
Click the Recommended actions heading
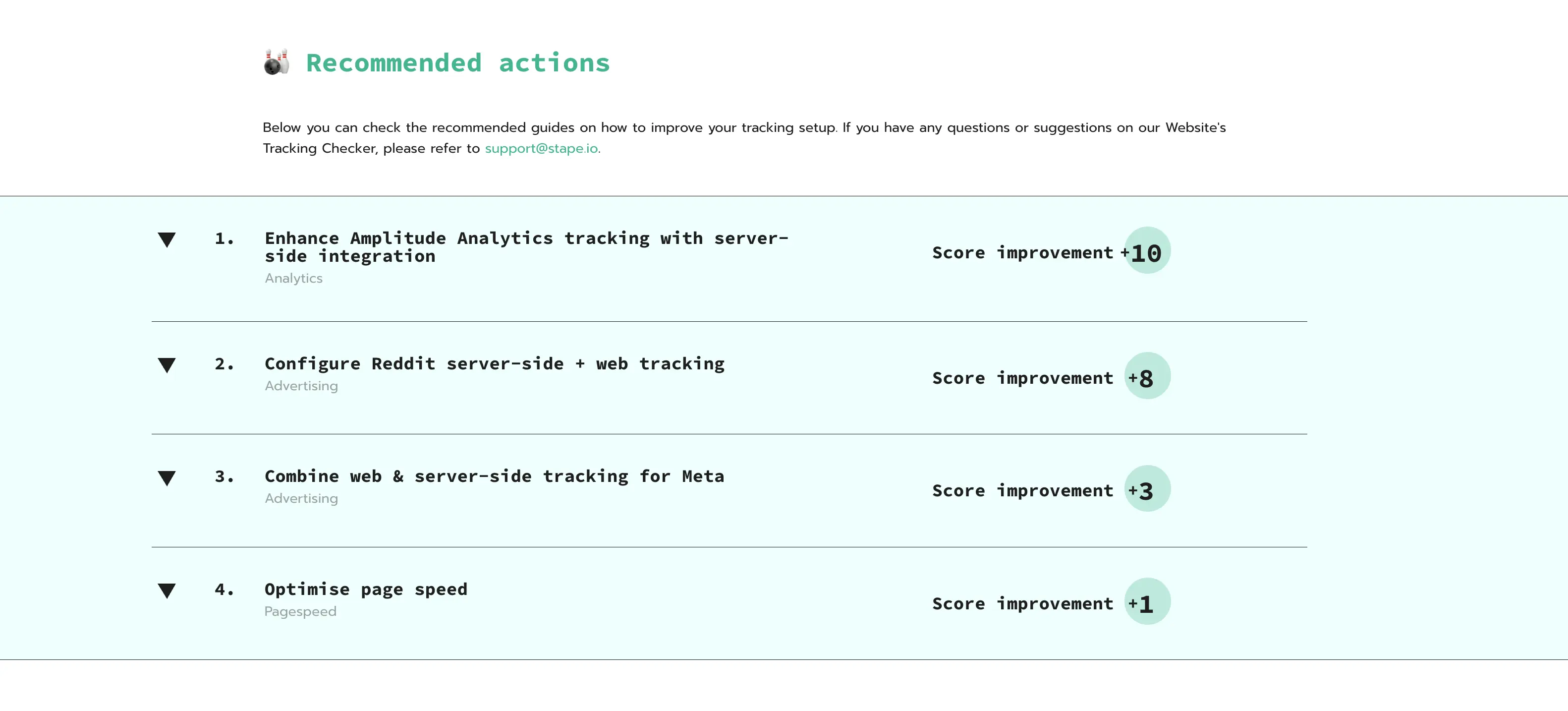458,62
